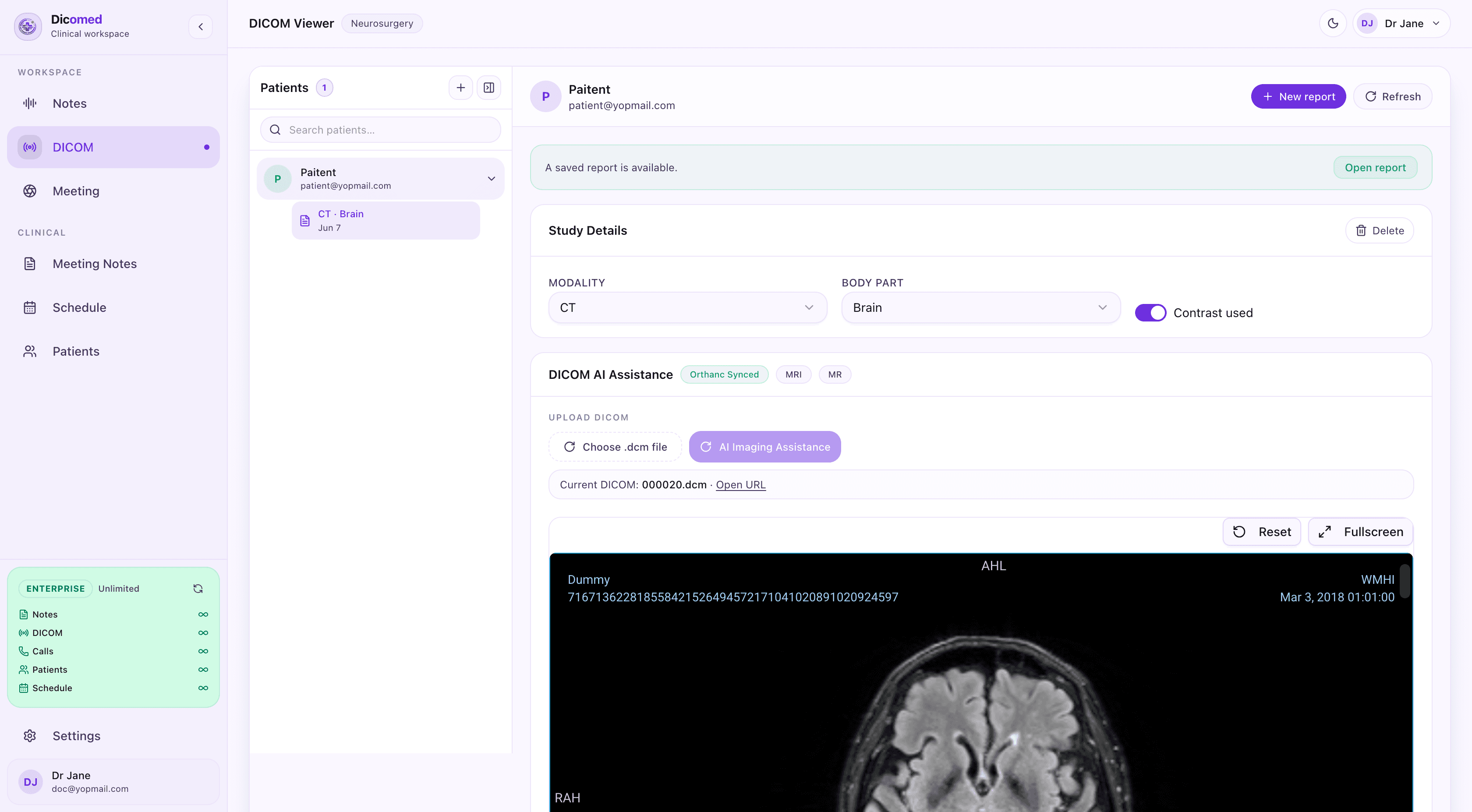
Task: Open the current DICOM URL link
Action: 740,484
